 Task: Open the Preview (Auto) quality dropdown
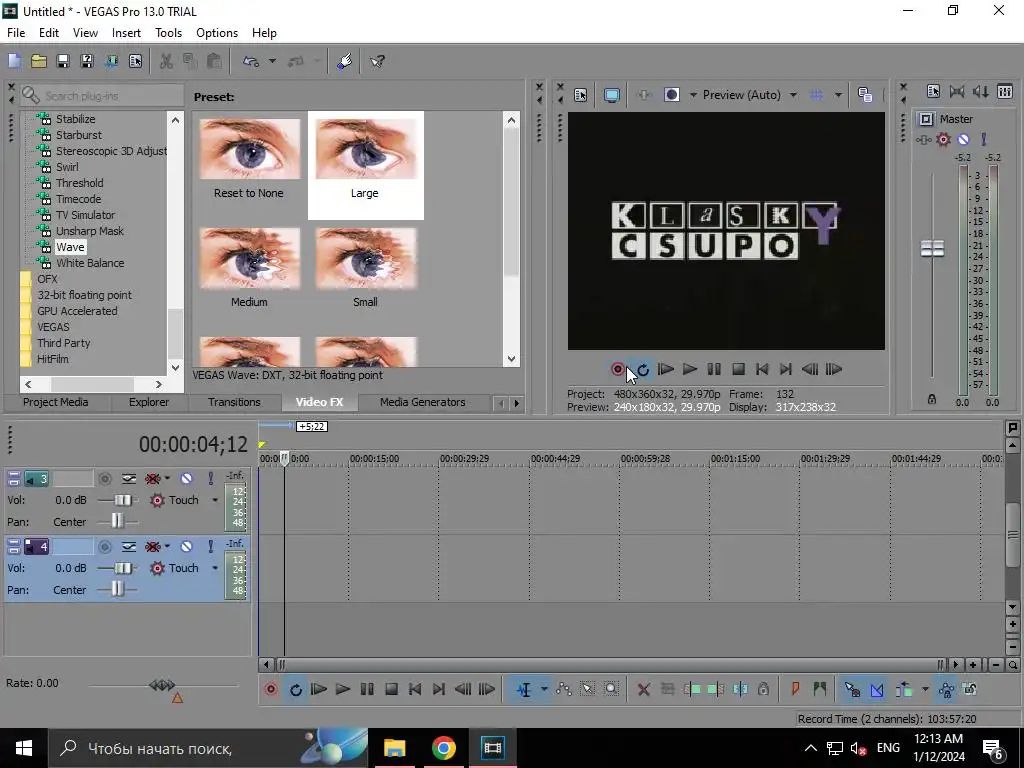point(793,95)
